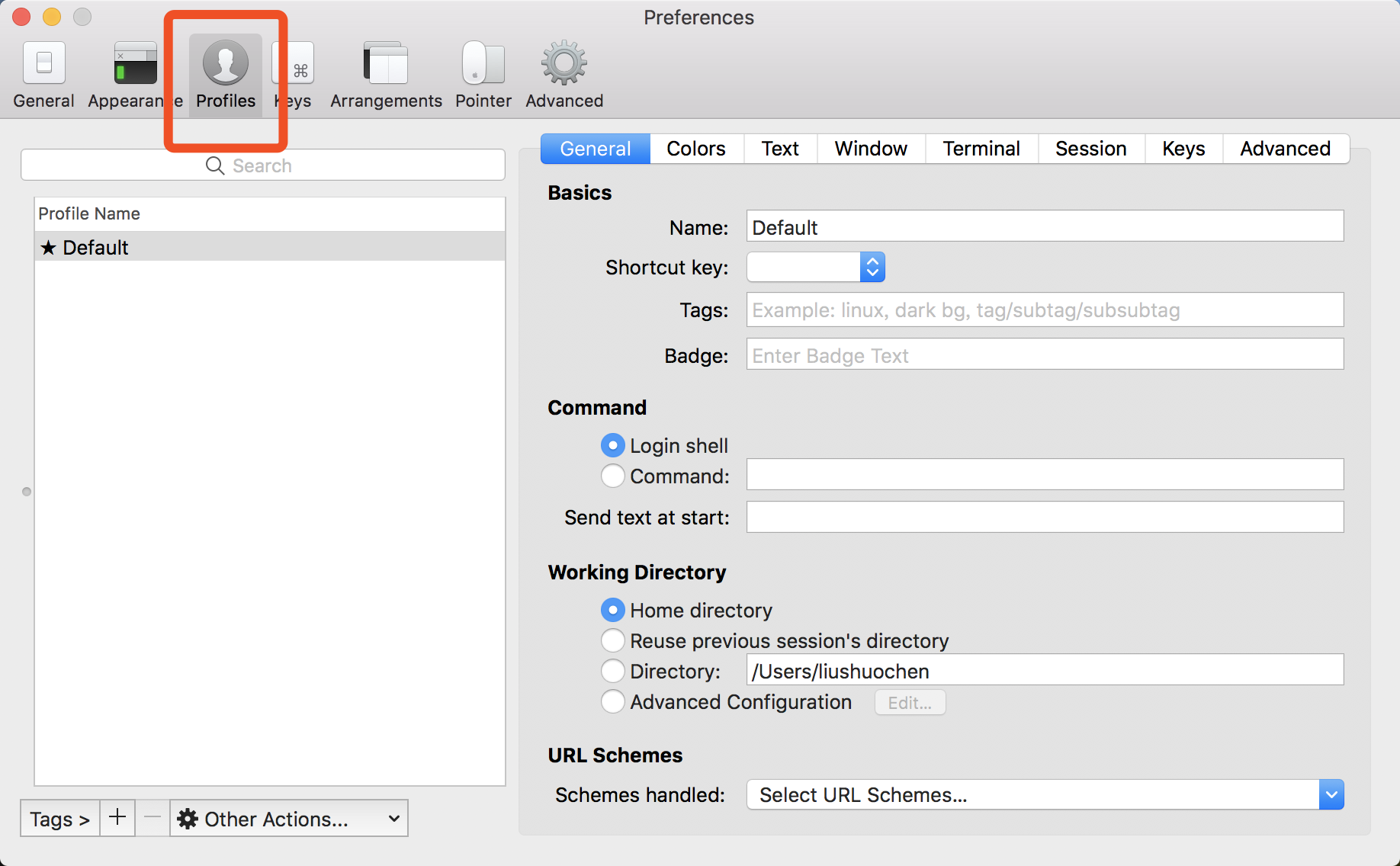This screenshot has width=1400, height=866.
Task: Click the add profile plus button
Action: coord(117,817)
